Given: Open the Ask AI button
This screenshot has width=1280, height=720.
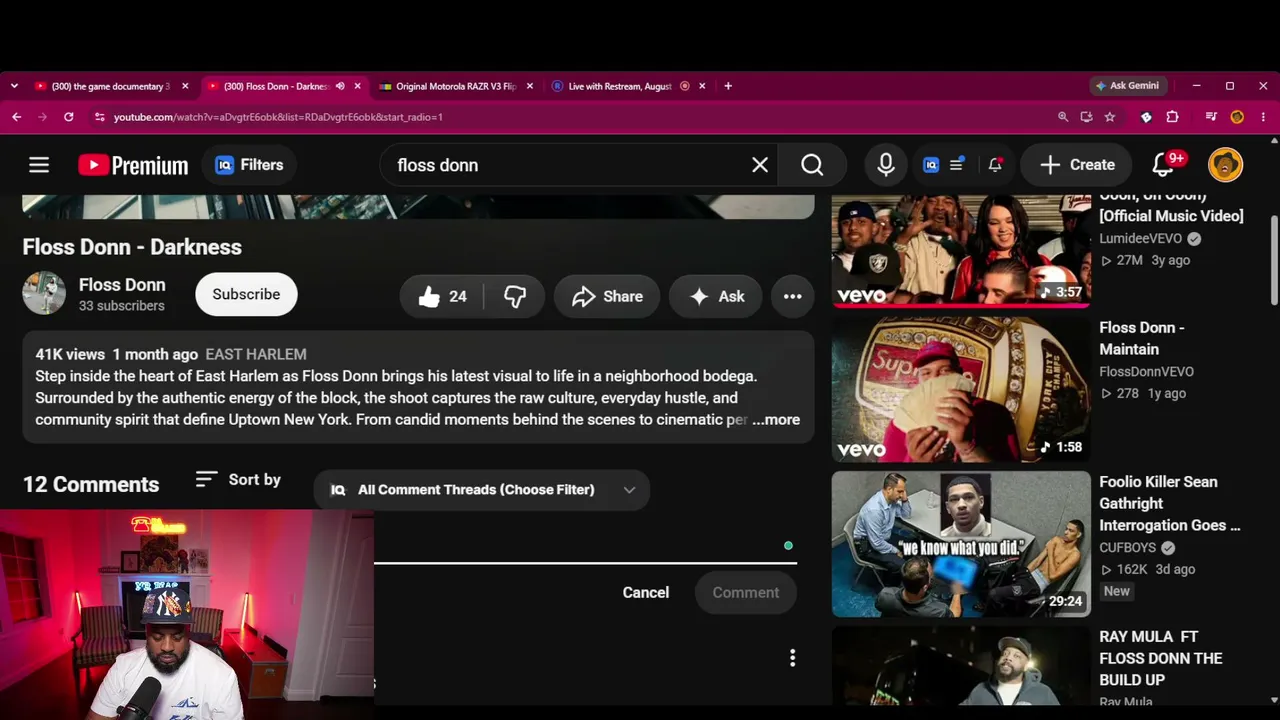Looking at the screenshot, I should coord(716,296).
